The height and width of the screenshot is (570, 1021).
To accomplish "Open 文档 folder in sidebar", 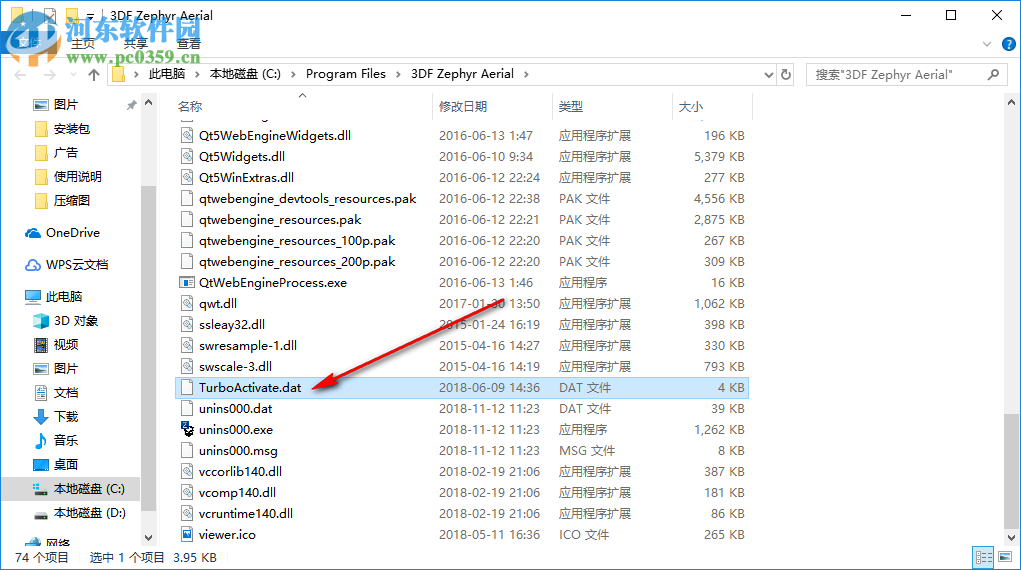I will [x=56, y=392].
